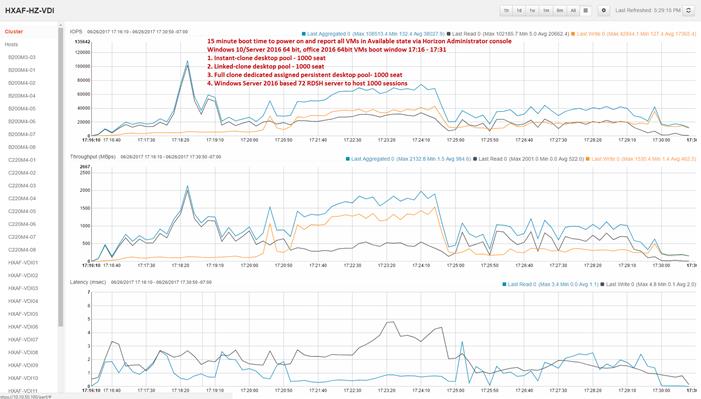Select host C220M4-01
Screen dimensions: 701x399
click(22, 160)
